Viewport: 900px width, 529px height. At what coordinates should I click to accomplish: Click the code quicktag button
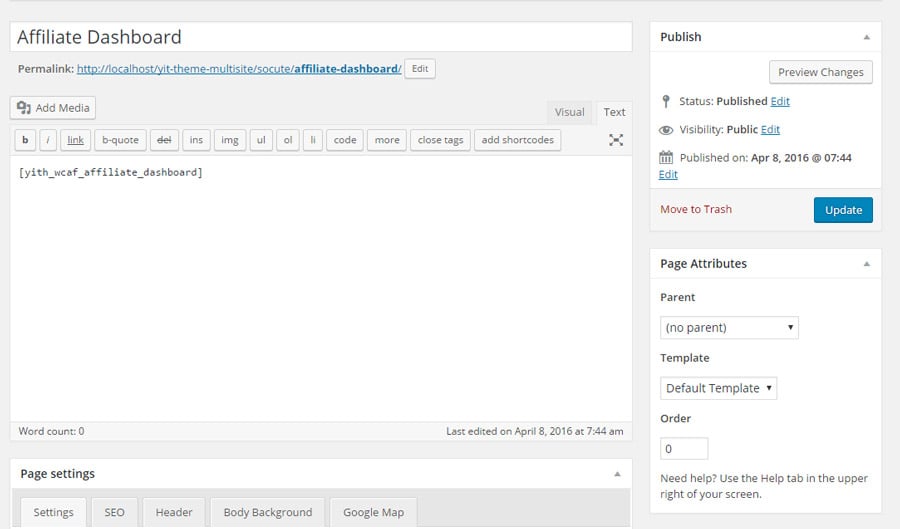345,140
